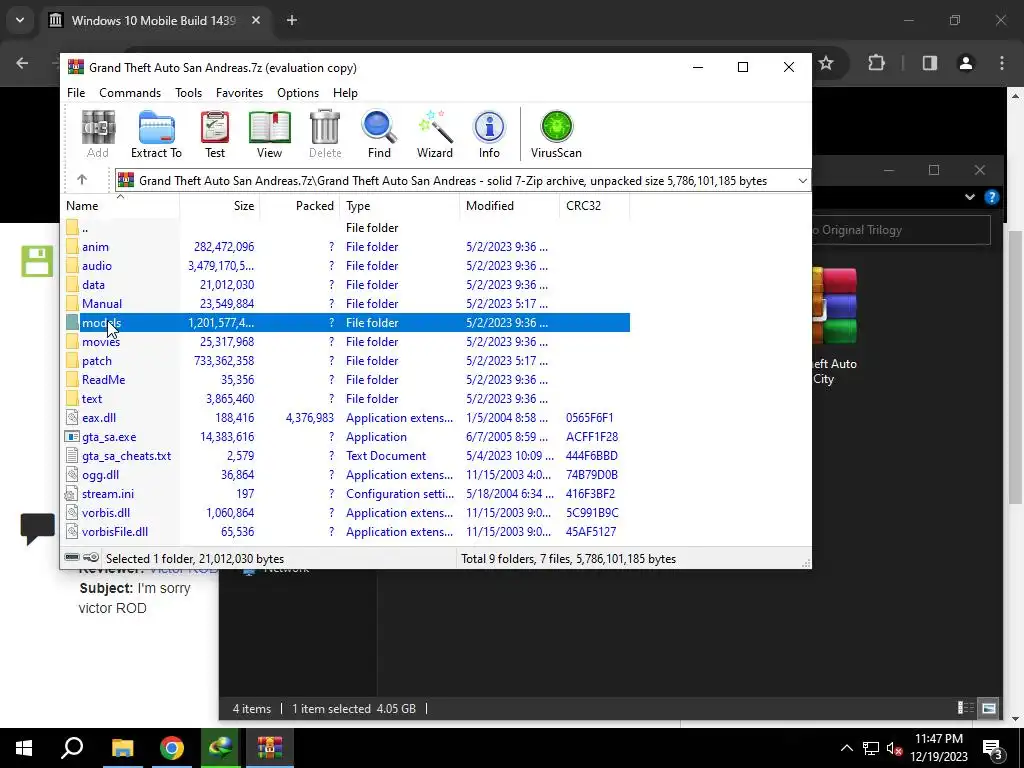The image size is (1024, 768).
Task: Open the Help menu
Action: pyautogui.click(x=345, y=93)
